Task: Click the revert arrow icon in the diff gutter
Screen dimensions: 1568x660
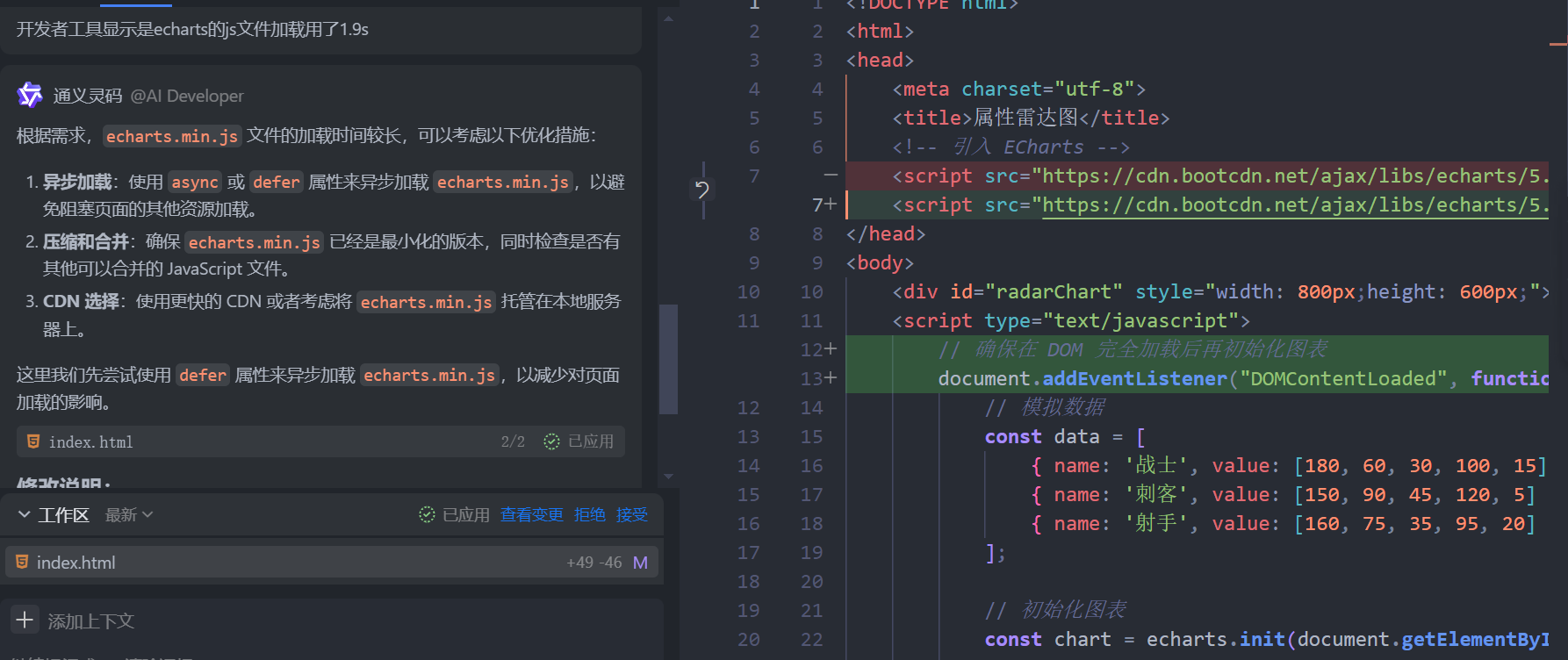Action: [x=702, y=190]
